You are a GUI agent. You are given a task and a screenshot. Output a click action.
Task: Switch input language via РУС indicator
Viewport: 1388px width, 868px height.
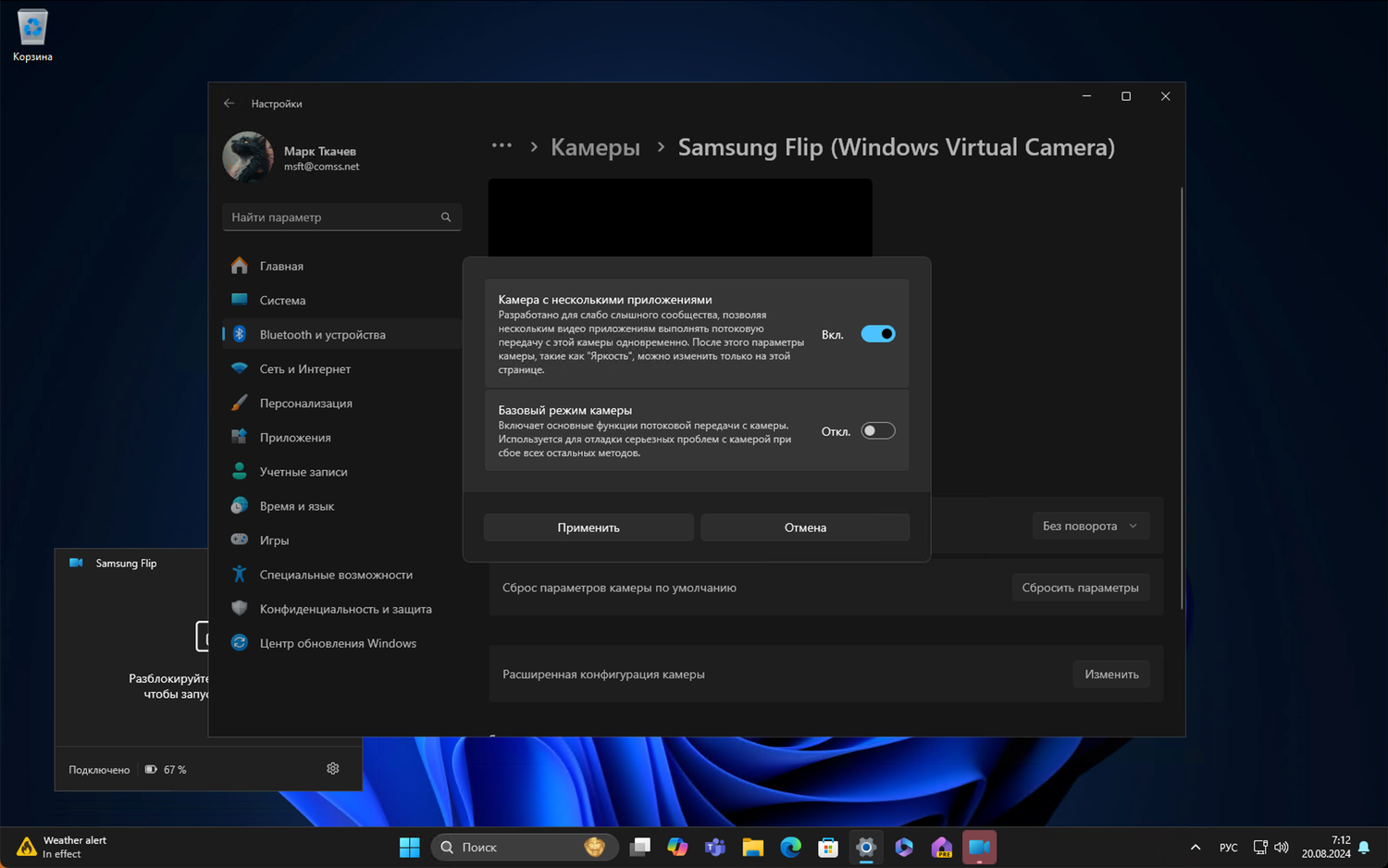1229,847
